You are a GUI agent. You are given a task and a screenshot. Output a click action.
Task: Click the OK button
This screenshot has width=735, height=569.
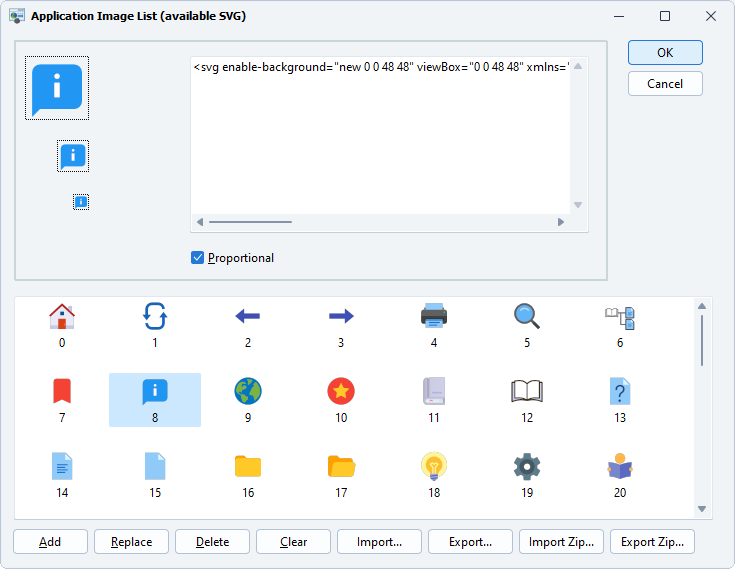click(665, 53)
